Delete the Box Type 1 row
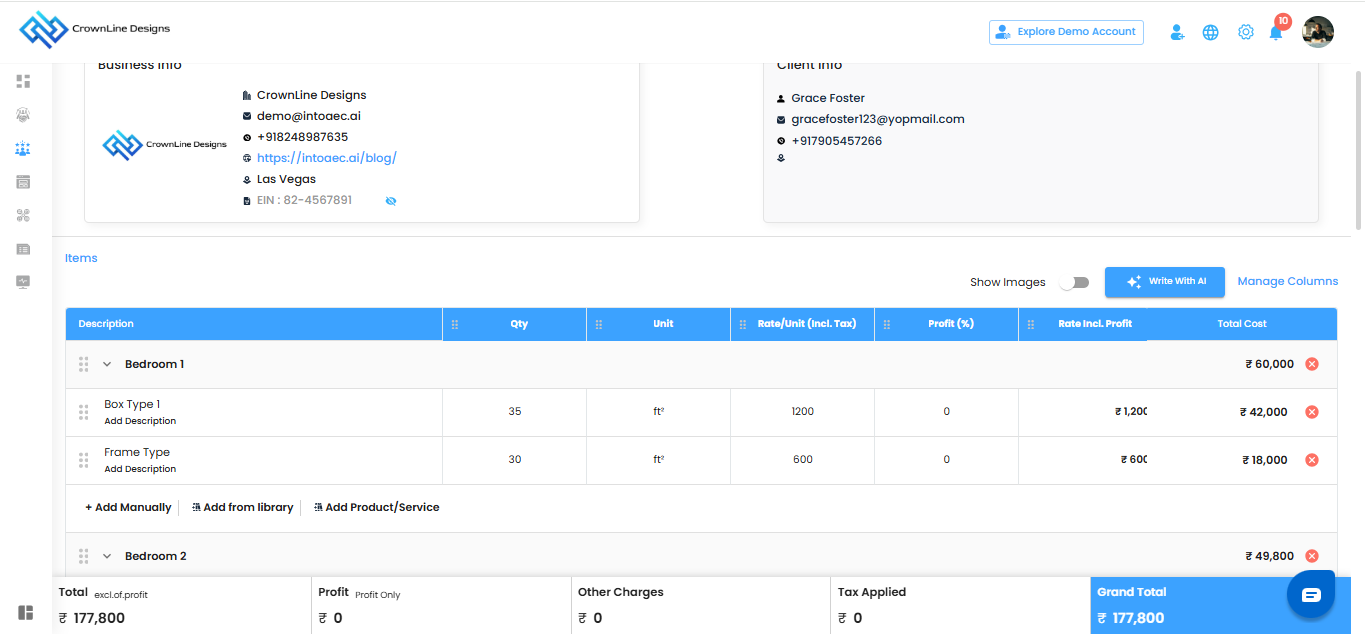This screenshot has width=1365, height=634. pyautogui.click(x=1312, y=412)
